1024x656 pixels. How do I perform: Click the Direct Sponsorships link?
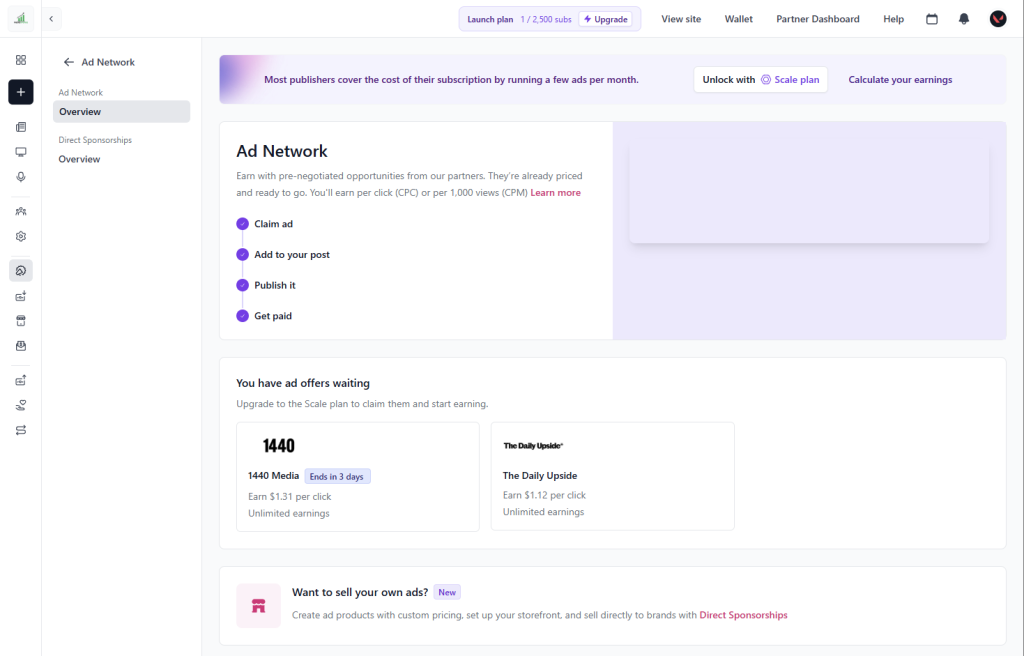(x=743, y=615)
